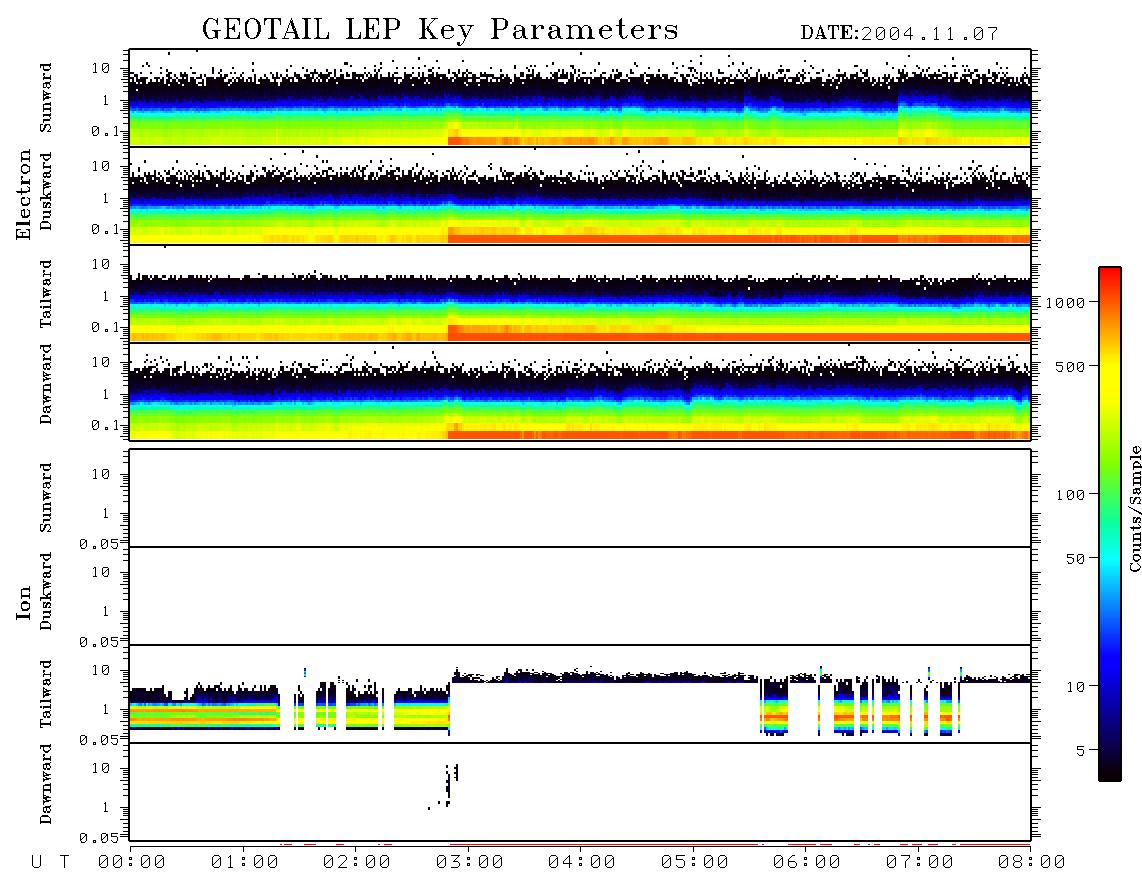Click the '50' color bar tick label
Screen dimensions: 1142x880
[x=1075, y=559]
